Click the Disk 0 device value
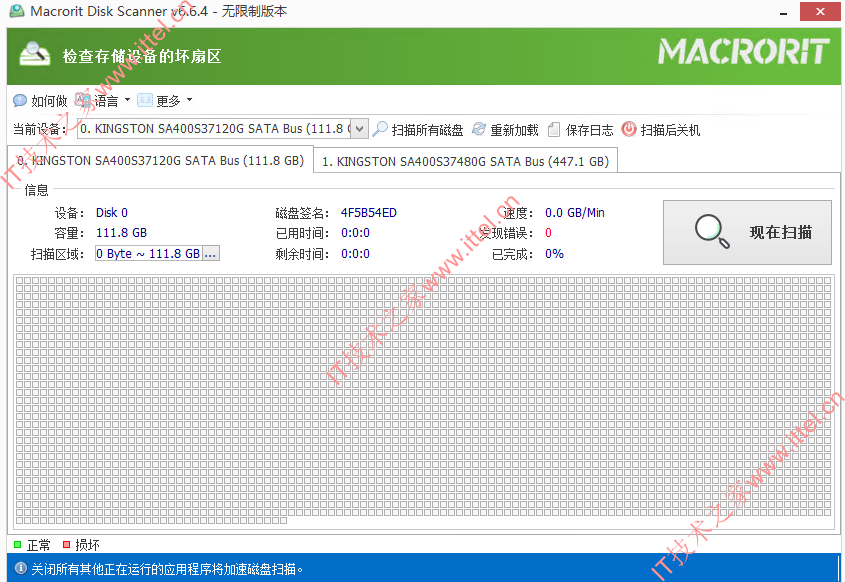845x582 pixels. tap(112, 212)
